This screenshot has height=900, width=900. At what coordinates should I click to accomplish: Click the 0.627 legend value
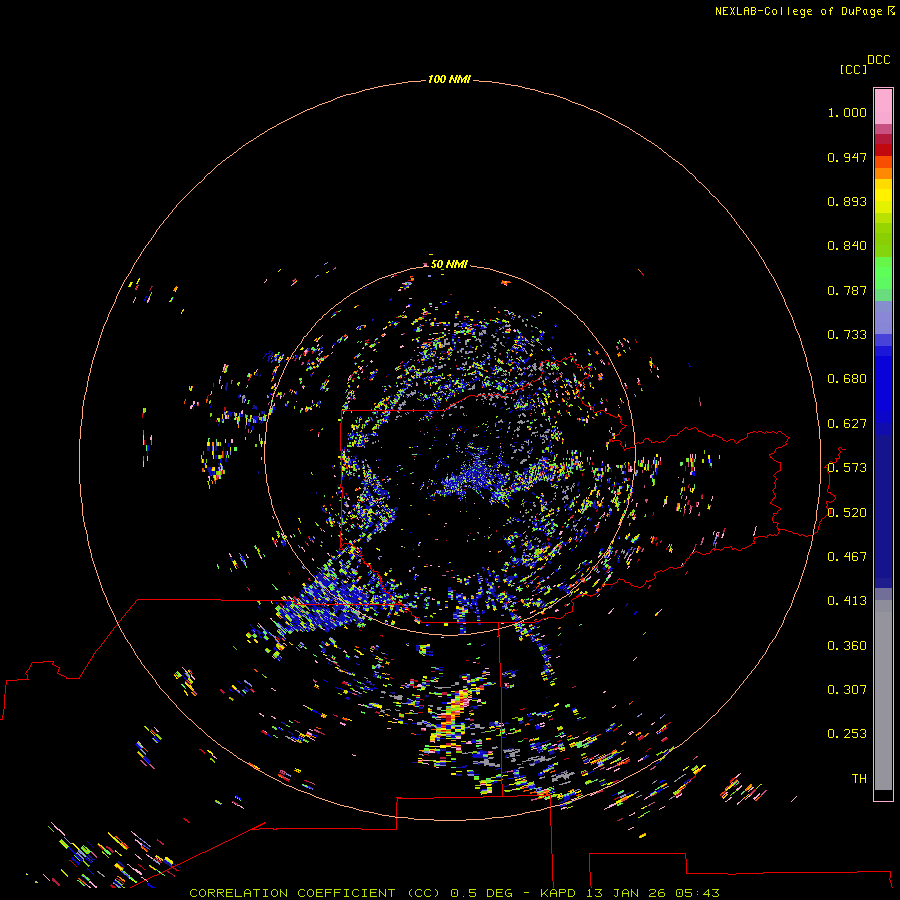tap(847, 424)
